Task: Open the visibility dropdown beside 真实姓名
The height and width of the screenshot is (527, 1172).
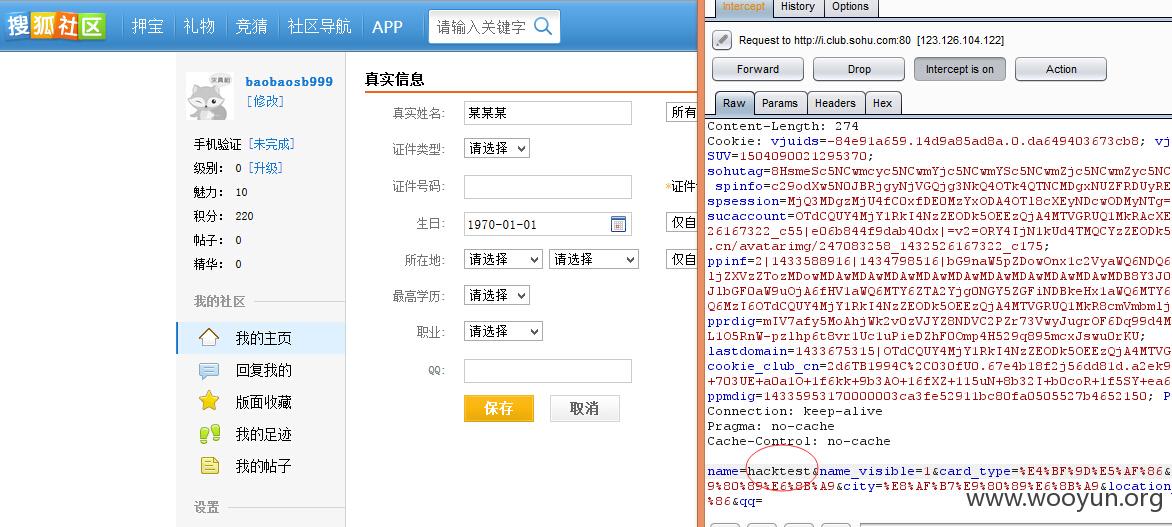Action: [681, 112]
